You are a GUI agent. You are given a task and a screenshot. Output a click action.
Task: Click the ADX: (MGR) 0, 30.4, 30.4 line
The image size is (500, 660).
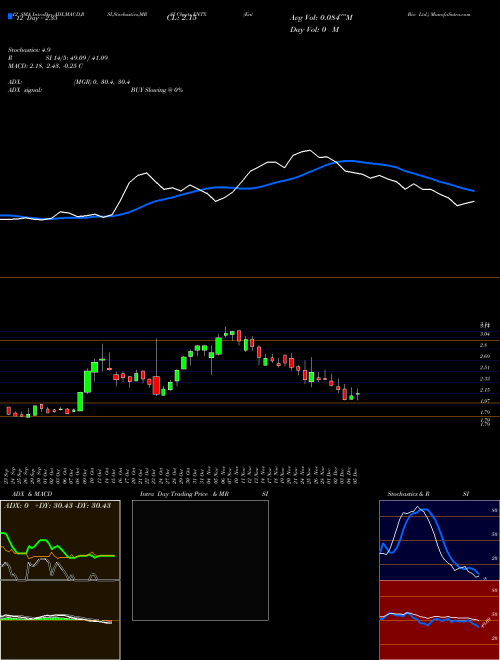(71, 82)
